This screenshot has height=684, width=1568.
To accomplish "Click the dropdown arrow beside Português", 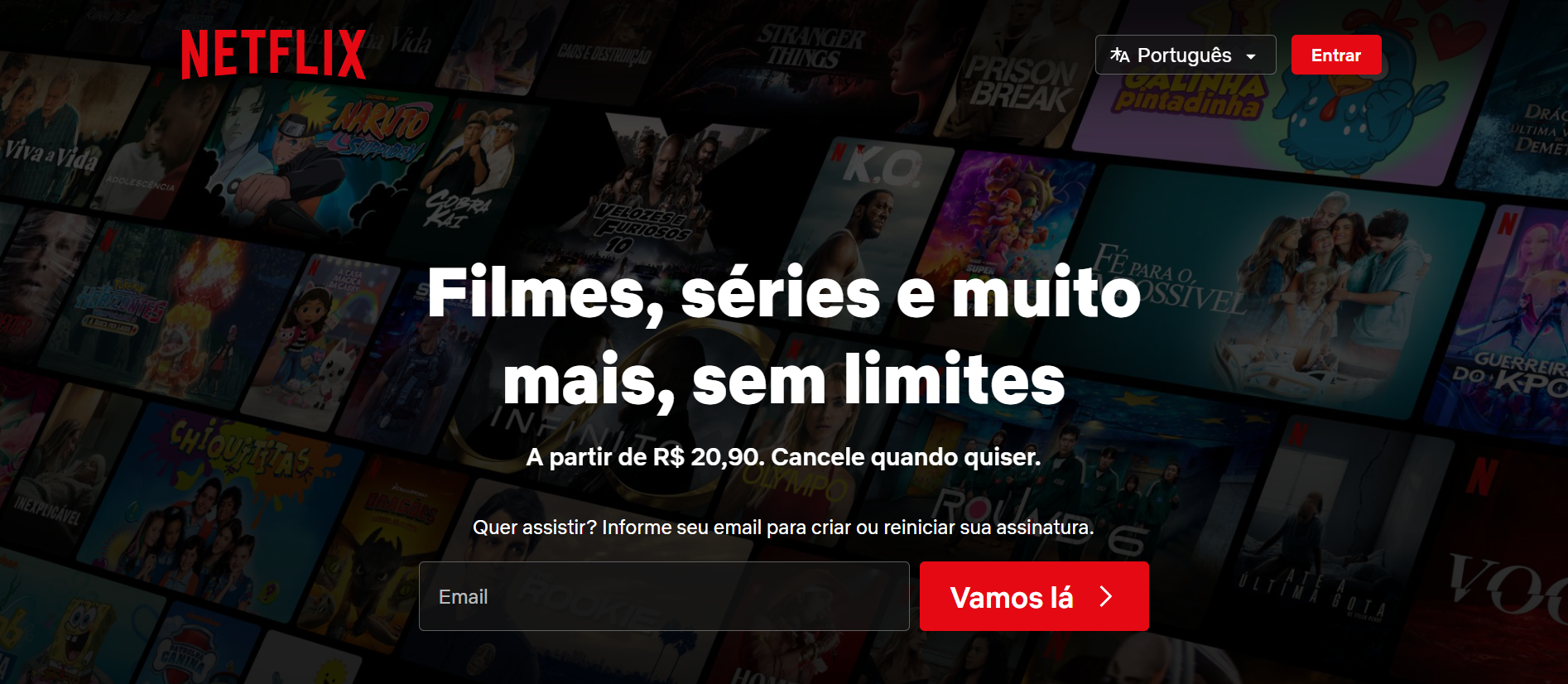I will 1251,56.
